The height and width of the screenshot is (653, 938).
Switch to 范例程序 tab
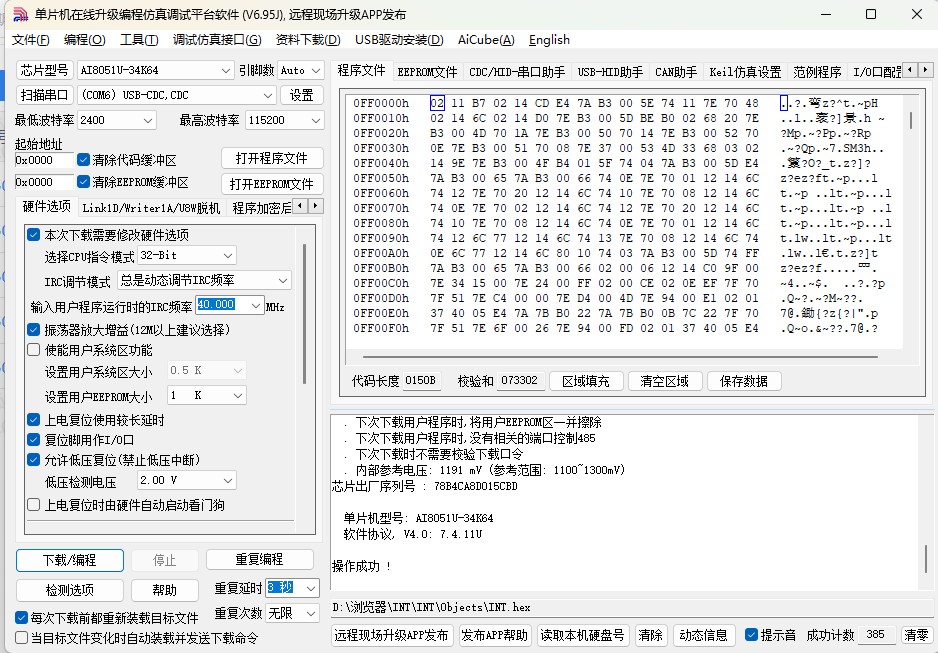[817, 72]
